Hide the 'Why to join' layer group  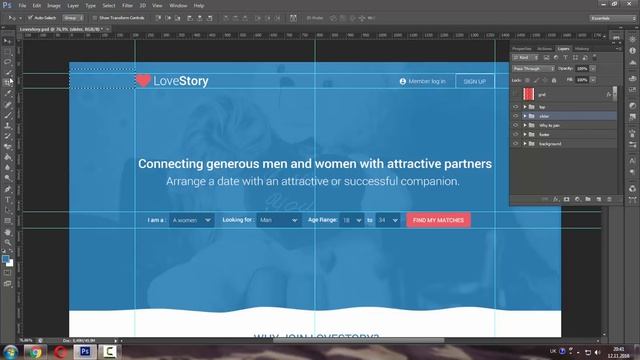515,125
